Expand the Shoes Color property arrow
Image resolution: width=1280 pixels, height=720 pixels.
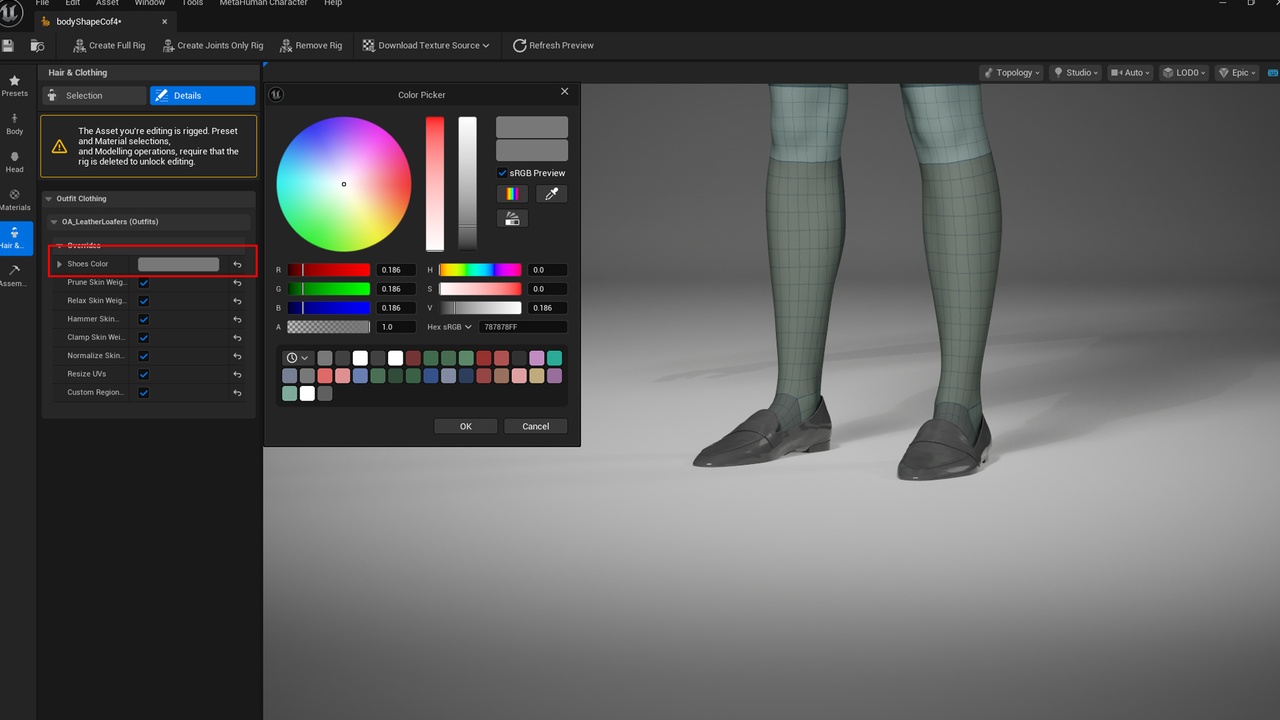tap(59, 264)
